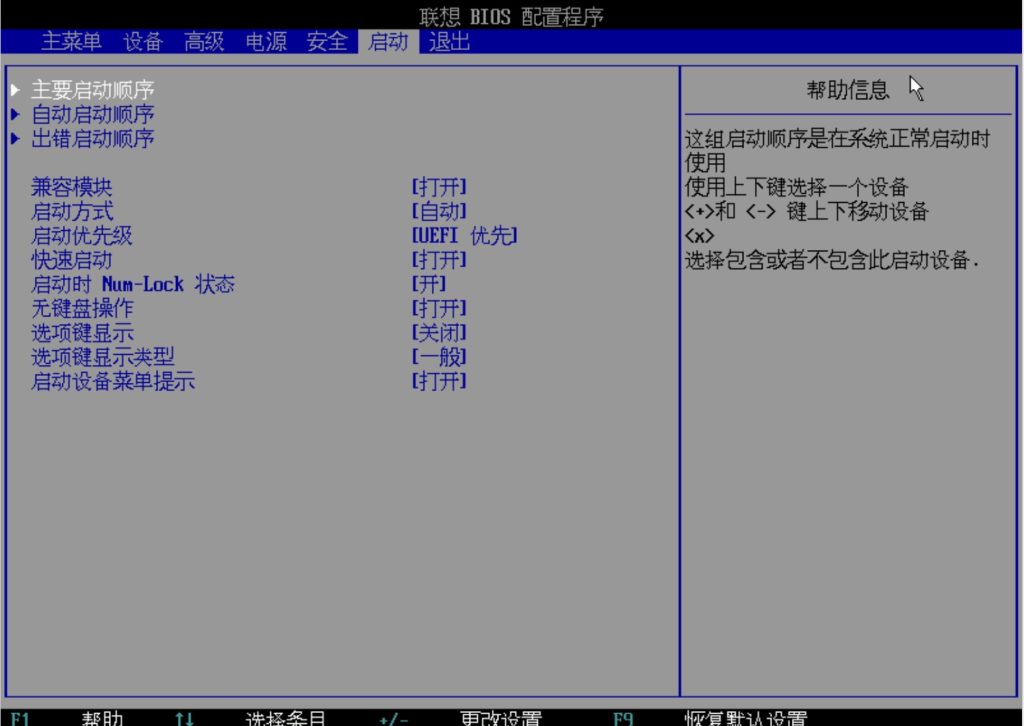Click the +/- 更改设置 footer hint
The height and width of the screenshot is (726, 1024).
point(460,718)
